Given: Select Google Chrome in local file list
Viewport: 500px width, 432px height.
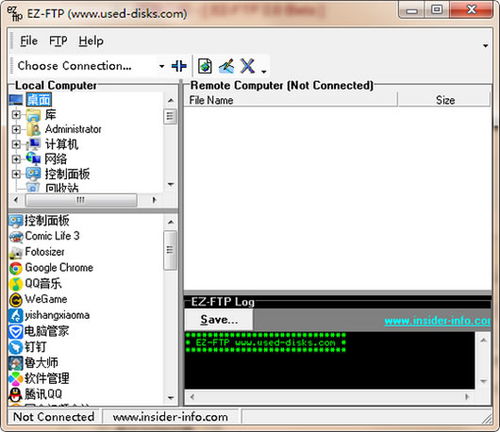Looking at the screenshot, I should 51,267.
